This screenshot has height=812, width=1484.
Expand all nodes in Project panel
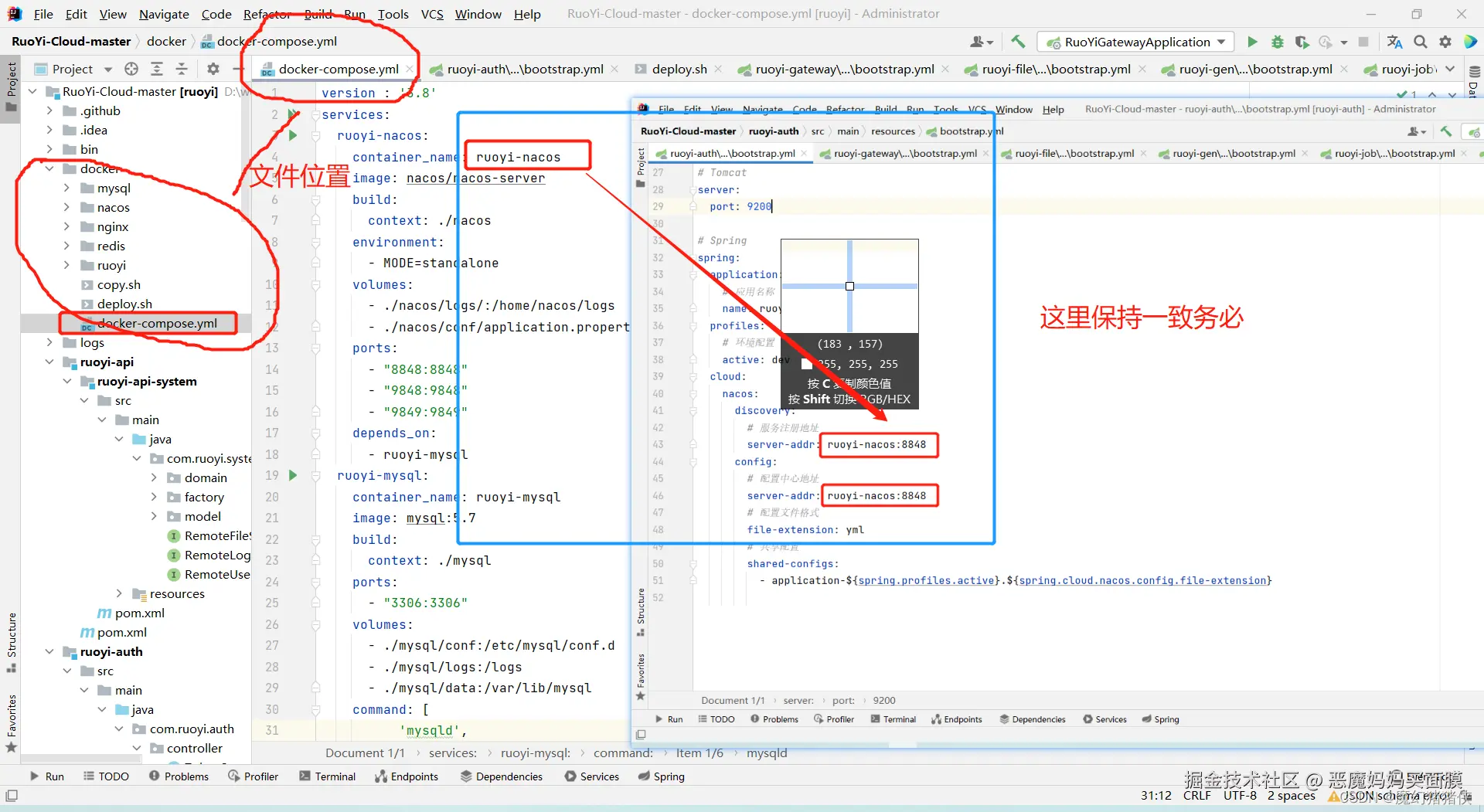click(157, 69)
